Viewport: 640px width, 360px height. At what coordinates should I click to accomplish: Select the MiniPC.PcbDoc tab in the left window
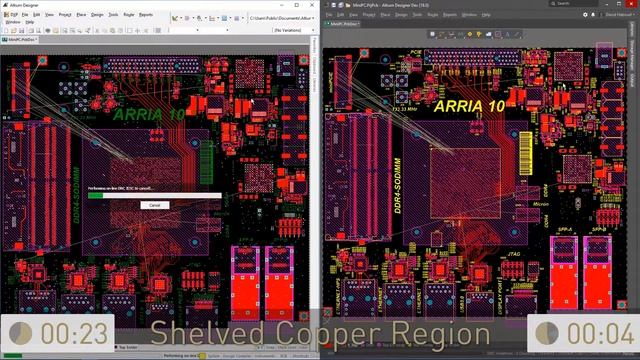point(20,40)
